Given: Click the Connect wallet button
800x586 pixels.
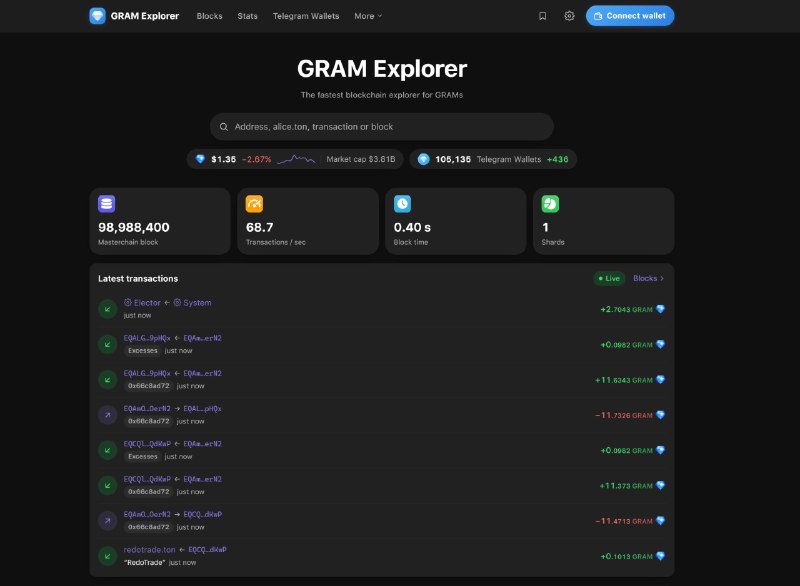Looking at the screenshot, I should tap(630, 16).
